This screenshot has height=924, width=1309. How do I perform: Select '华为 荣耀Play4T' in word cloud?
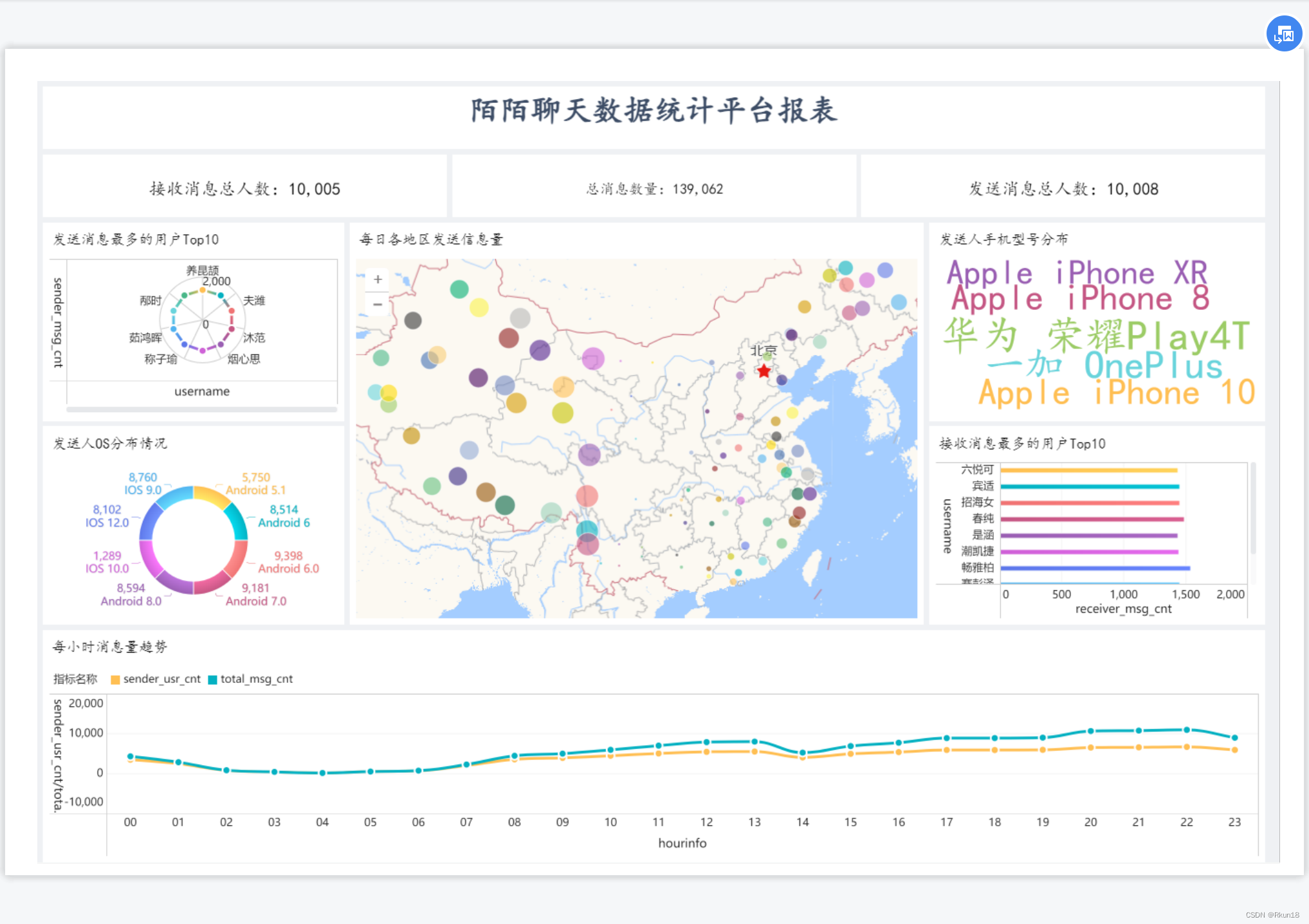(1097, 336)
